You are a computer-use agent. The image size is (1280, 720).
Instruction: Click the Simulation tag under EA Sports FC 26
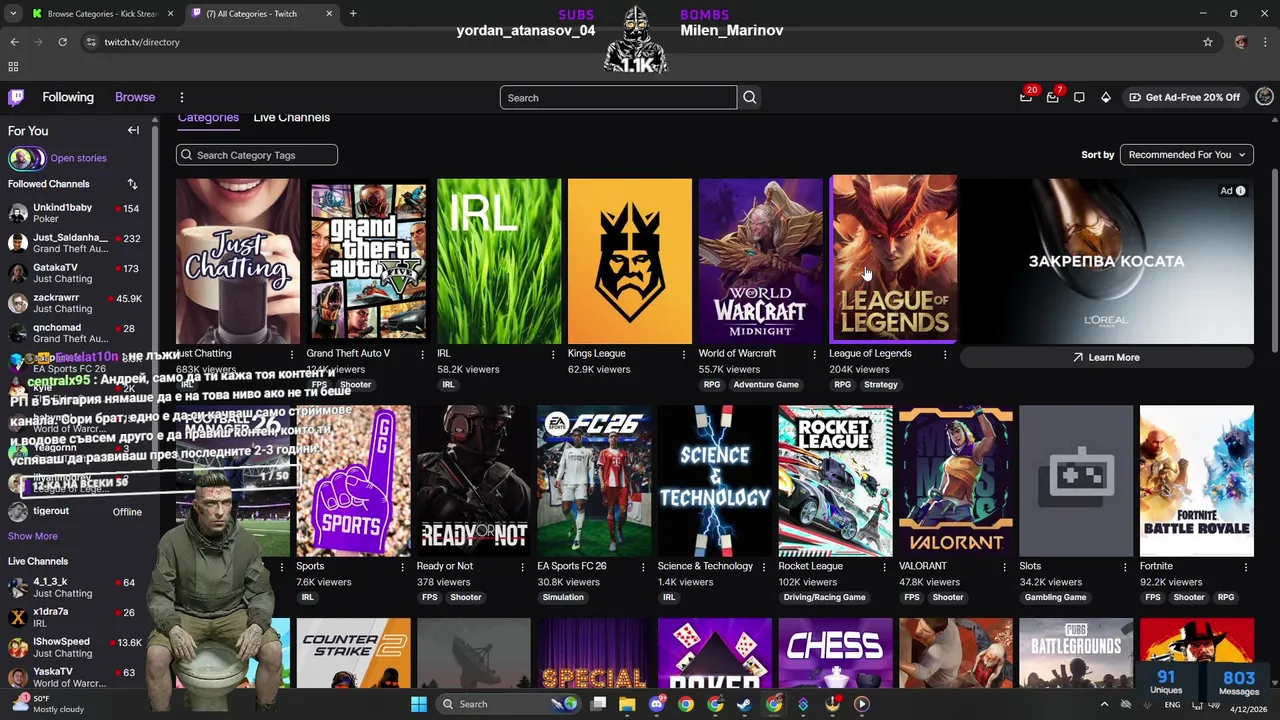pos(563,598)
